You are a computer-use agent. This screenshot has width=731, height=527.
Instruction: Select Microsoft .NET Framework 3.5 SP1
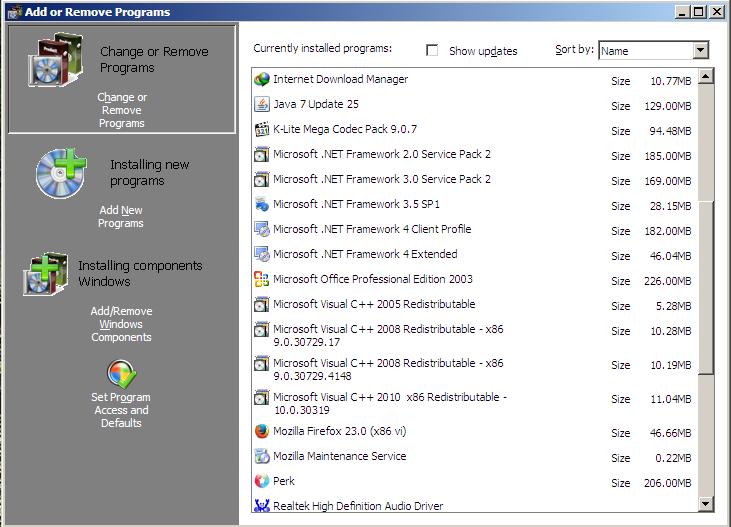pos(475,205)
